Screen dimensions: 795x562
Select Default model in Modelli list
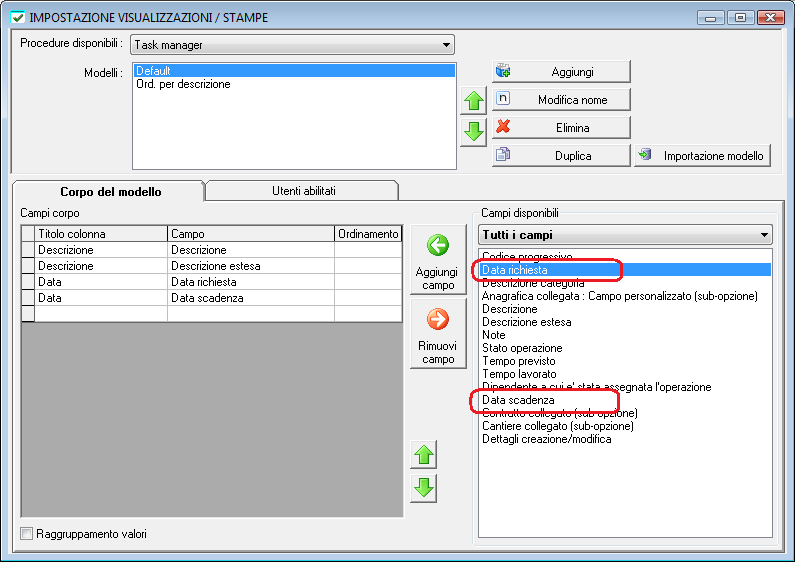(x=295, y=71)
